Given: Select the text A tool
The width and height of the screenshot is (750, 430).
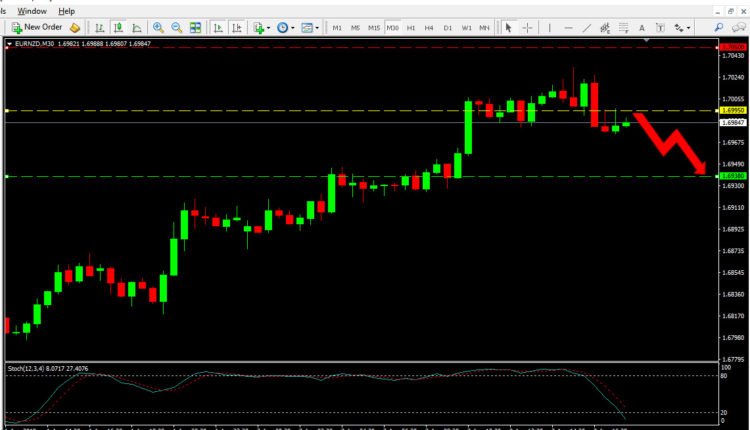Looking at the screenshot, I should pyautogui.click(x=641, y=28).
